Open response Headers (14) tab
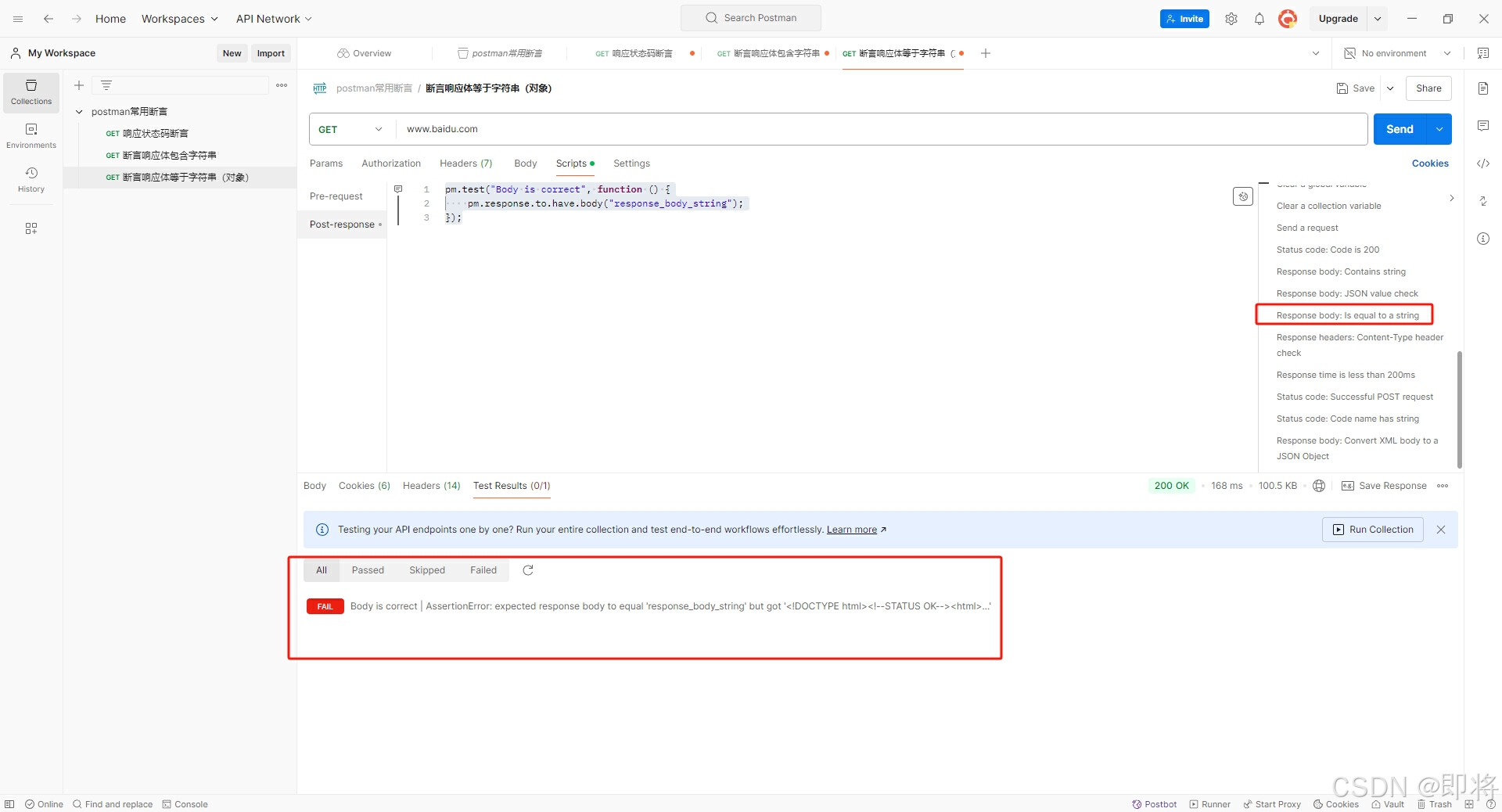This screenshot has width=1502, height=812. point(432,486)
